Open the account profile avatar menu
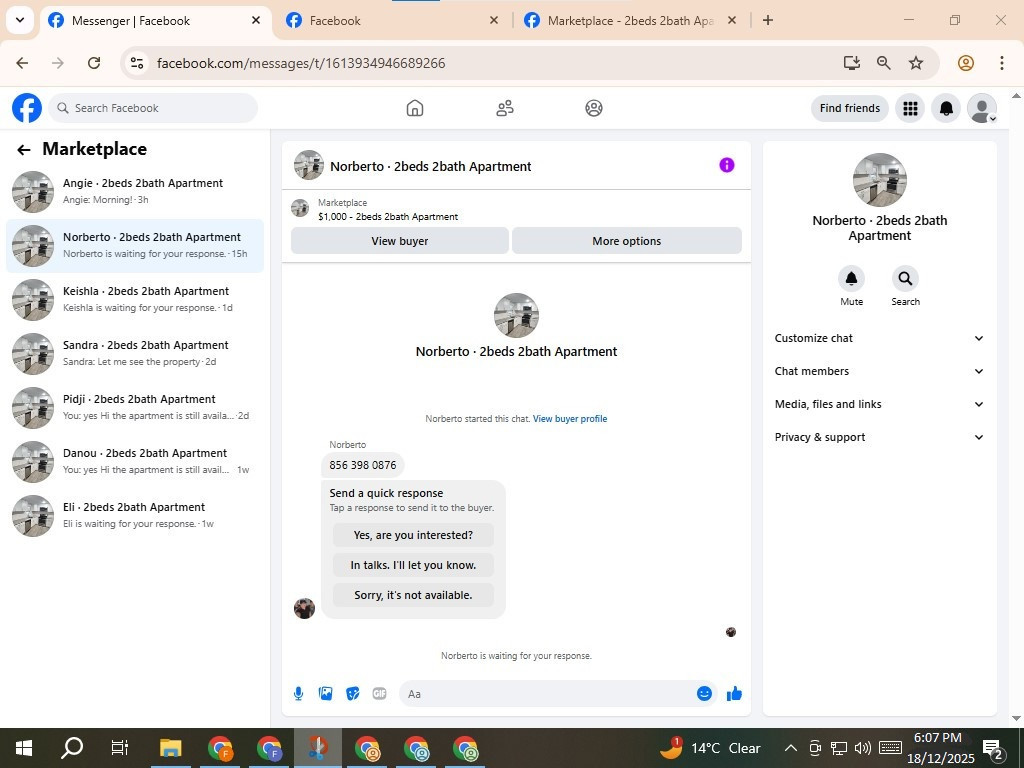 (982, 108)
